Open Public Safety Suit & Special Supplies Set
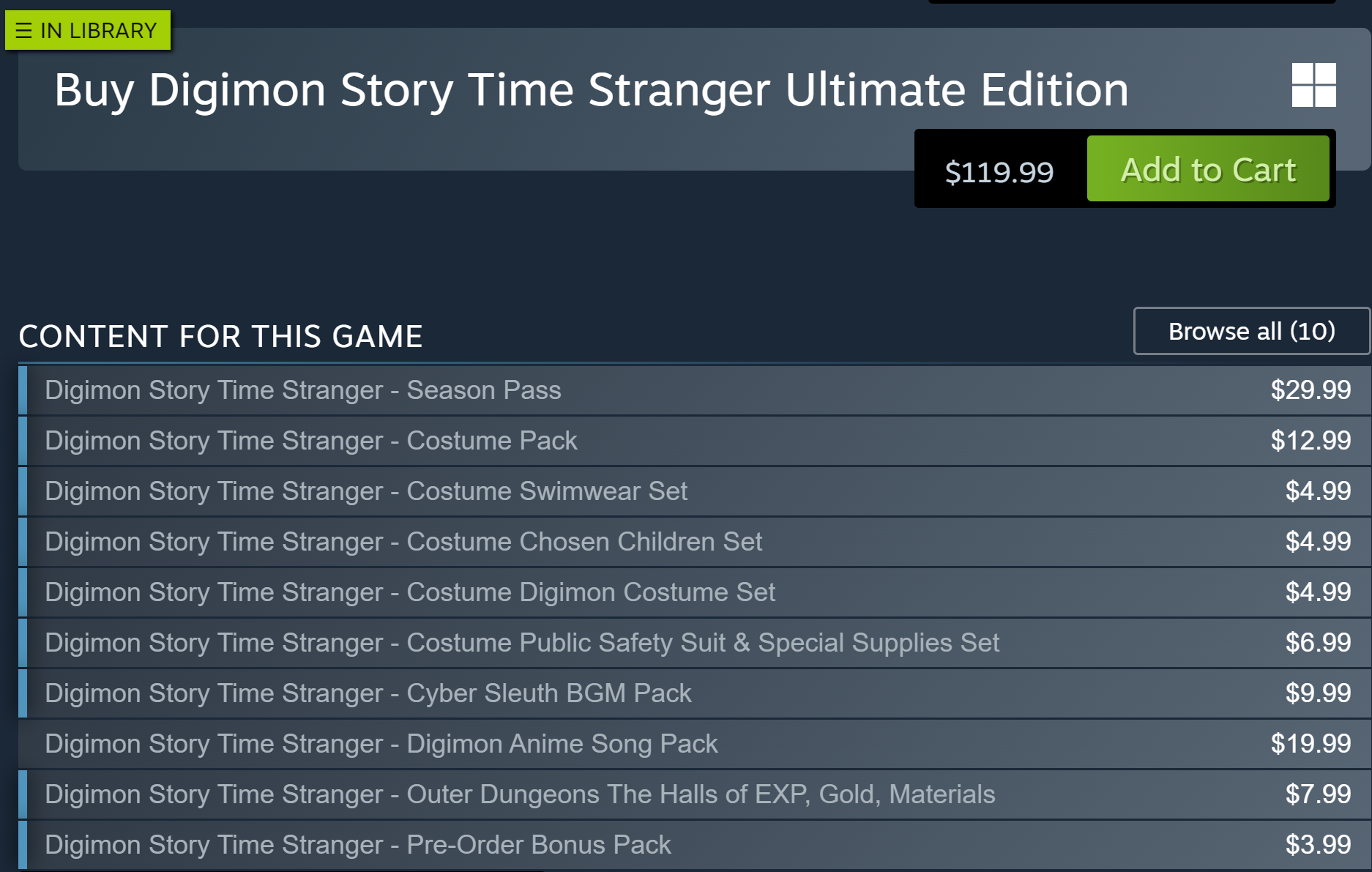1372x872 pixels. tap(522, 643)
